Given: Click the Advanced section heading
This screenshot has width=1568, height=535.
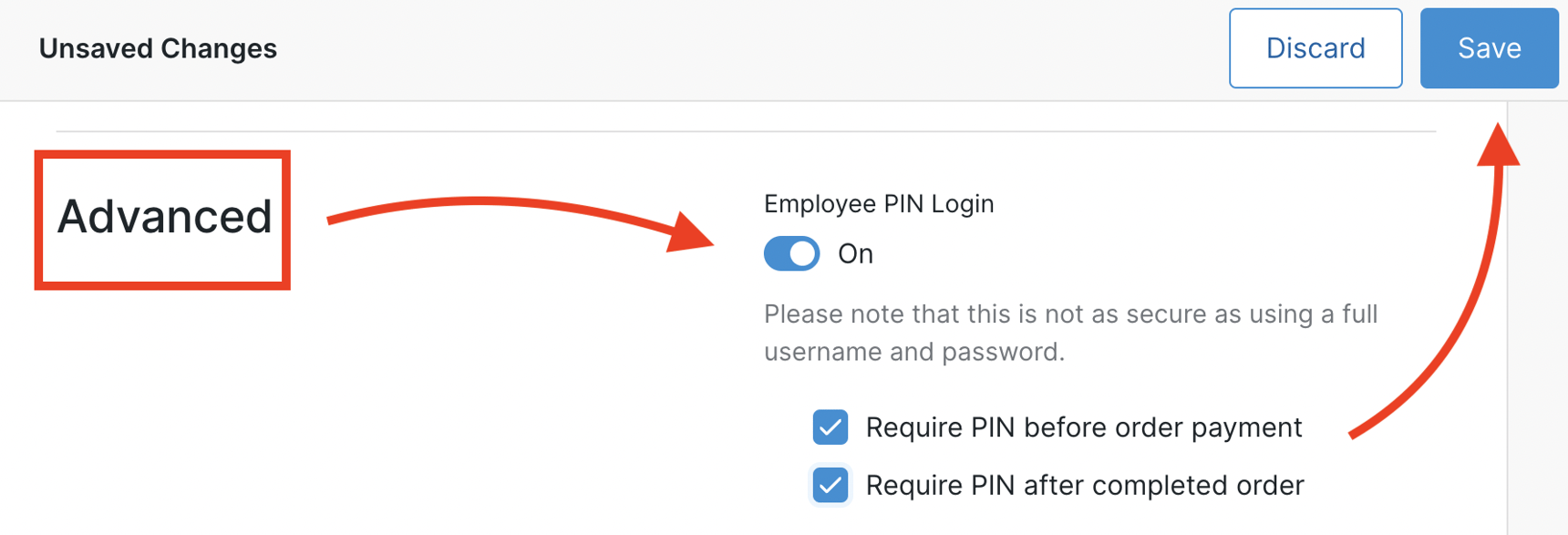Looking at the screenshot, I should pyautogui.click(x=164, y=217).
